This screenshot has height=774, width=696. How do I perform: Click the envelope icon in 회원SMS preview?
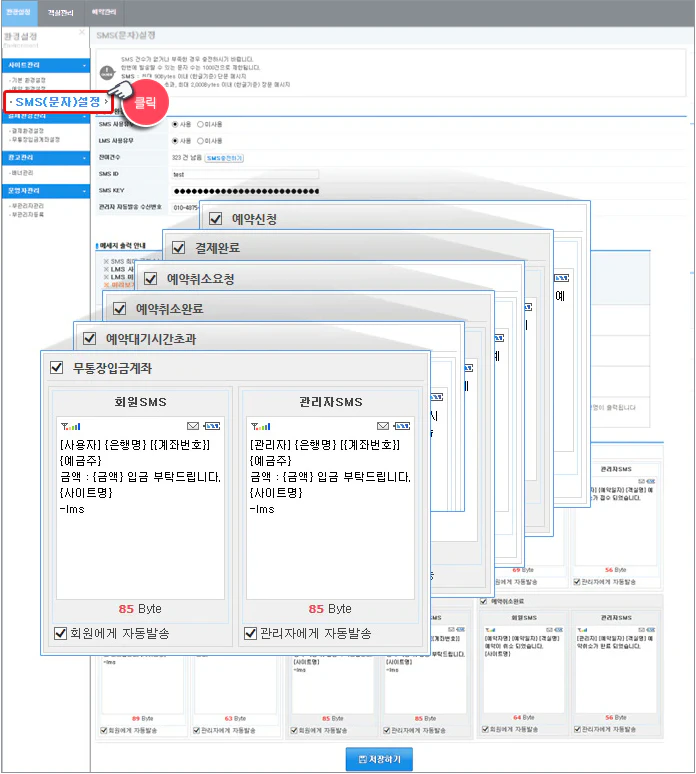(193, 426)
